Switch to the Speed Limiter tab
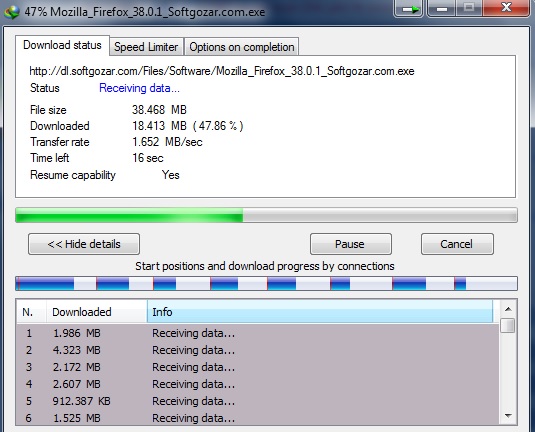Screen dimensions: 535x432 pos(146,47)
